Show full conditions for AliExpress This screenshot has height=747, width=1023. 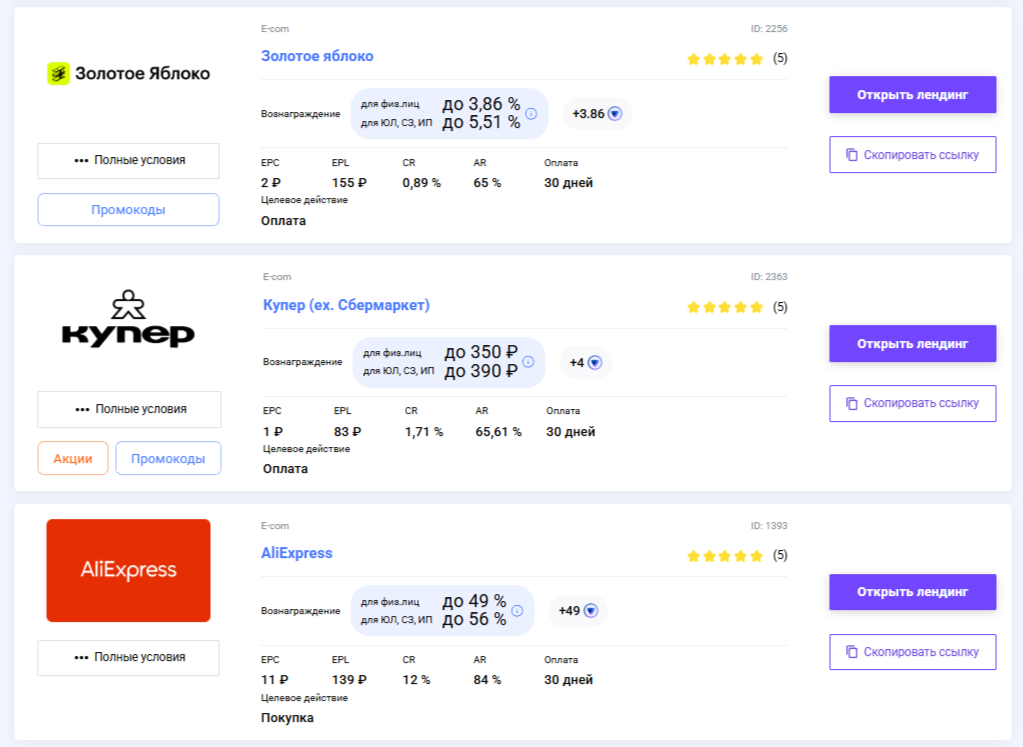(x=128, y=657)
